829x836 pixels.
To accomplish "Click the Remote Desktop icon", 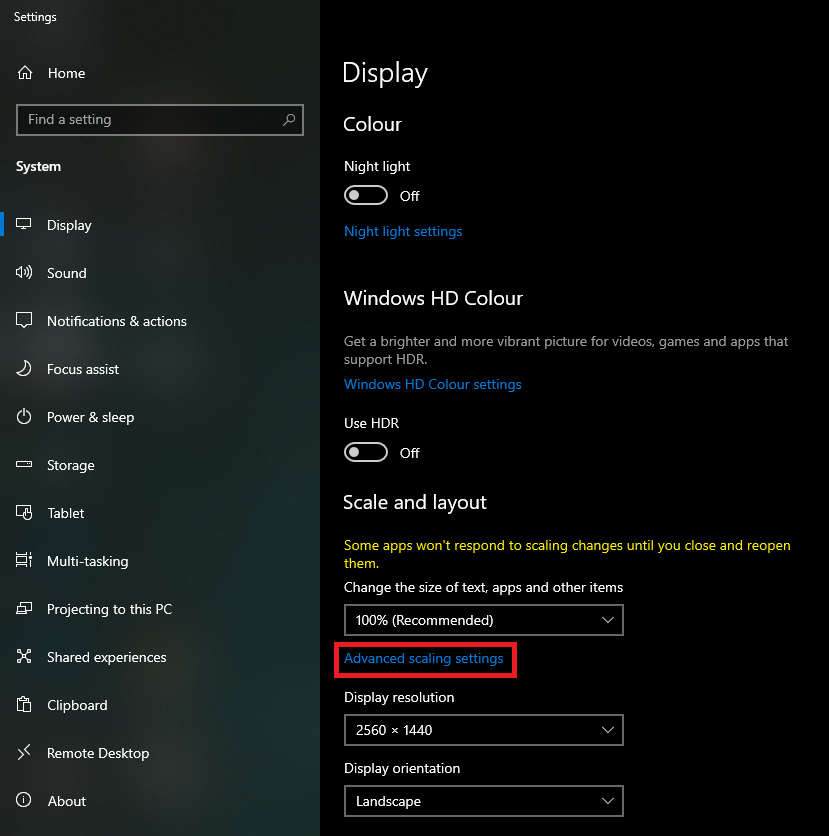I will [x=23, y=752].
